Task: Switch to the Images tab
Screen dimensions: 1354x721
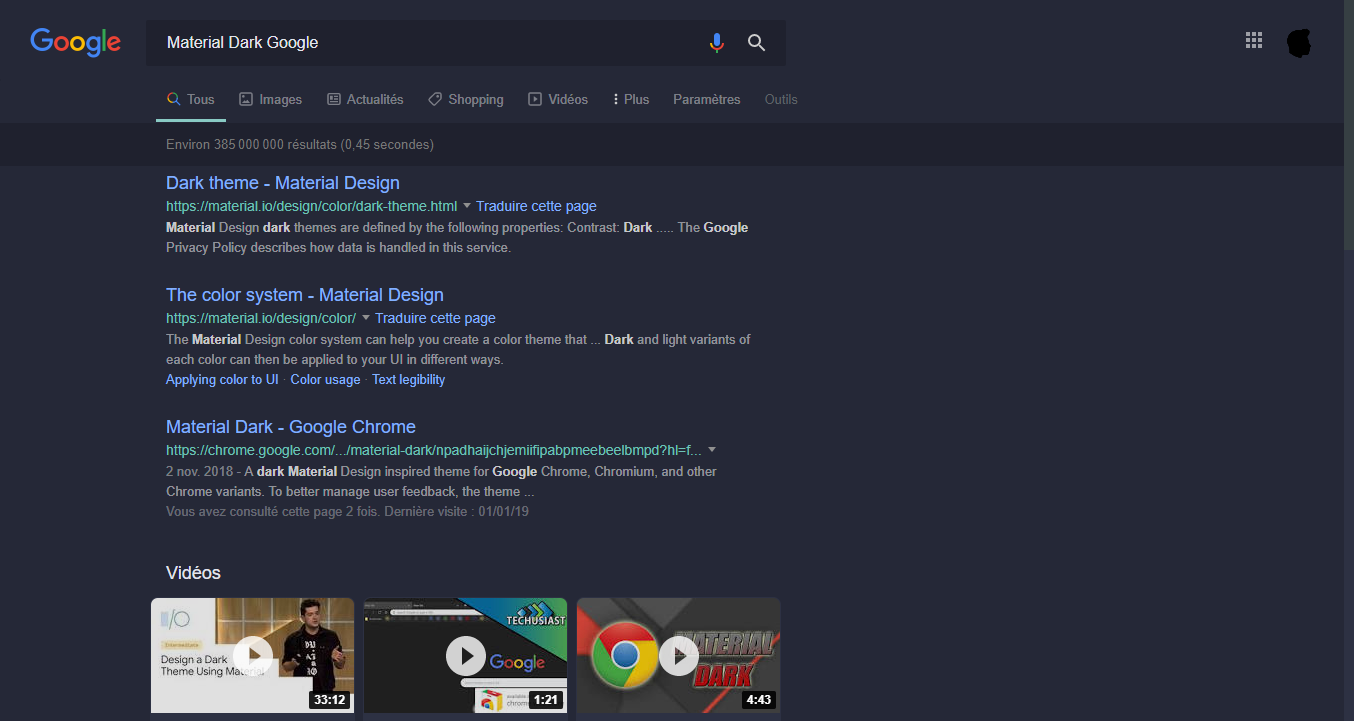Action: (270, 99)
